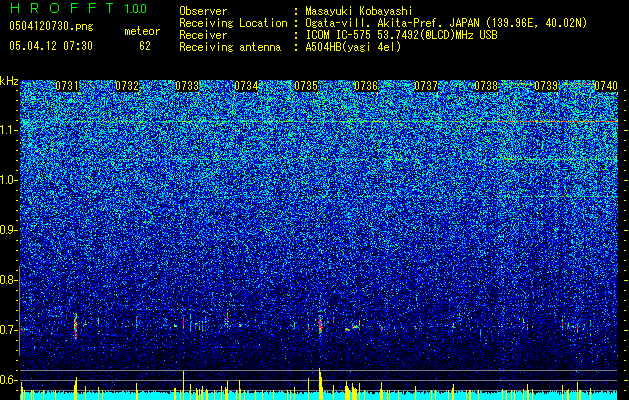The image size is (629, 400).
Task: Click the 1.0 frequency axis label
Action: [x=9, y=180]
